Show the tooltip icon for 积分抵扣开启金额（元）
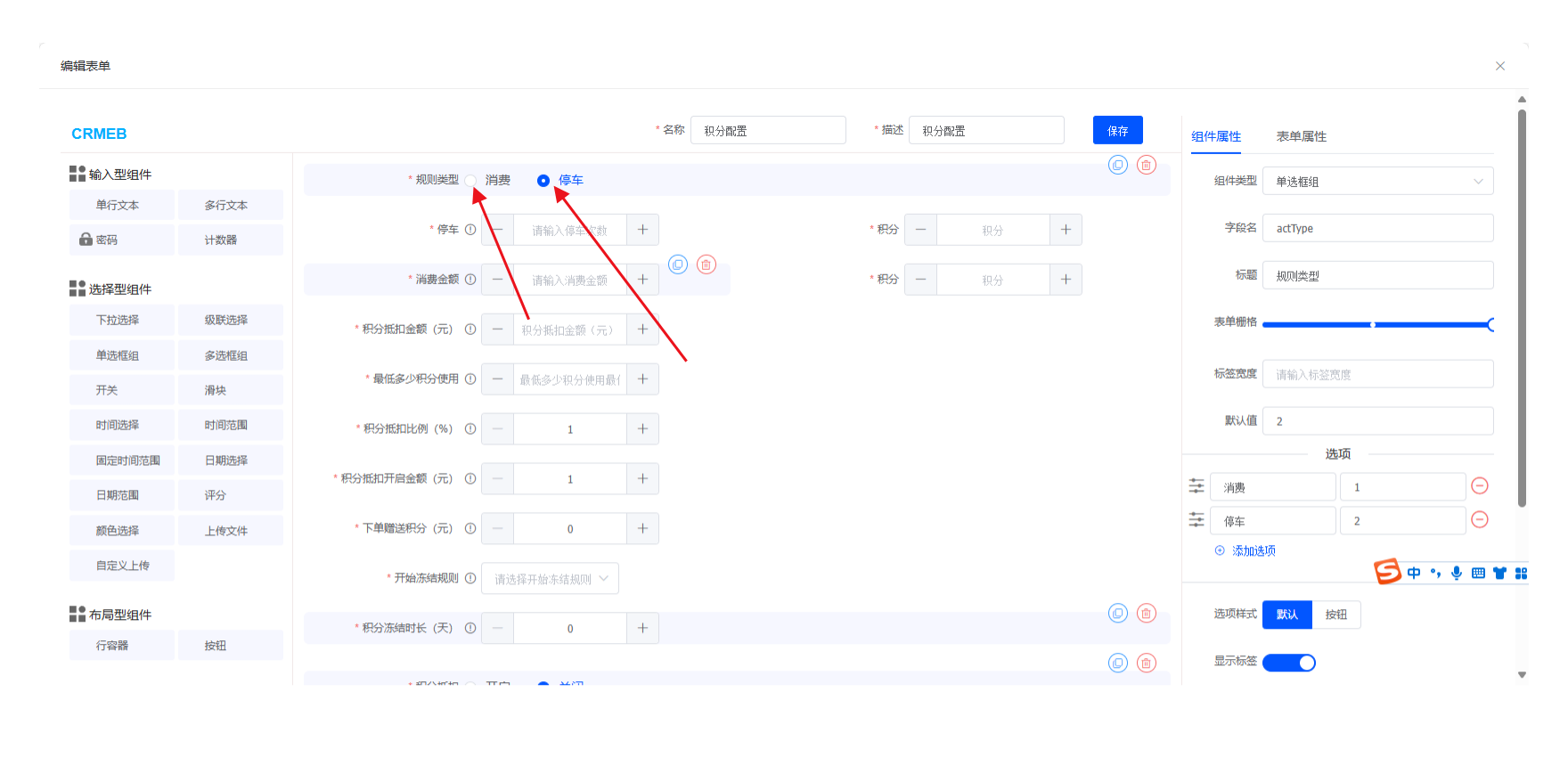1568x782 pixels. coord(470,479)
